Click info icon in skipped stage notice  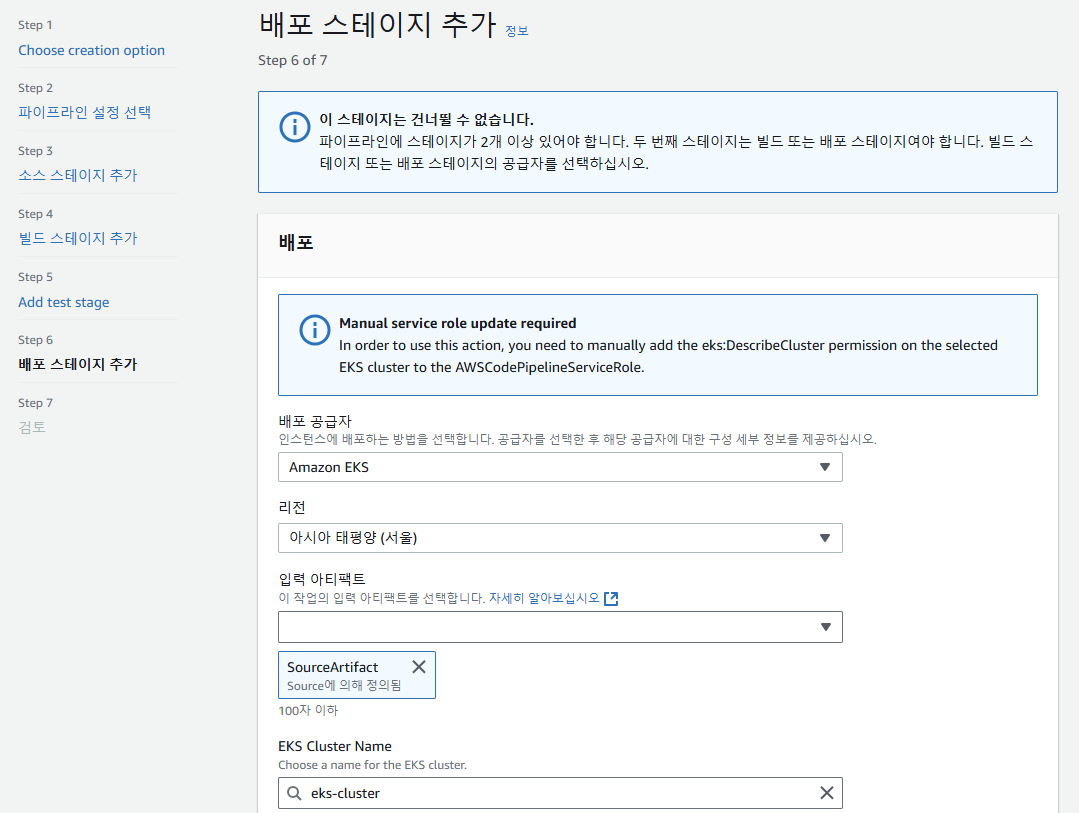[x=293, y=127]
